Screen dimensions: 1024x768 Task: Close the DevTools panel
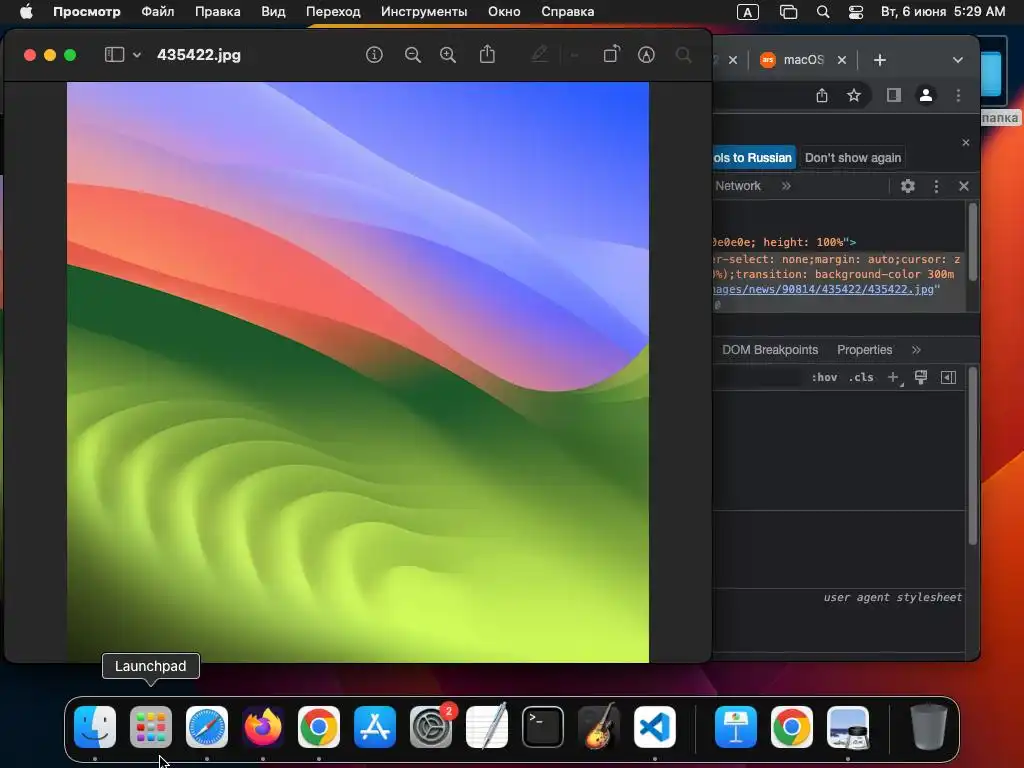(x=963, y=186)
